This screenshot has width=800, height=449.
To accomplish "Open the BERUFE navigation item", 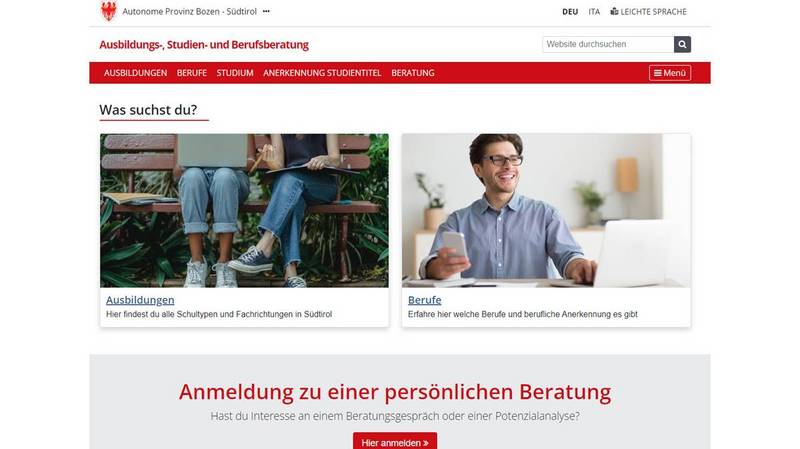I will (x=192, y=73).
